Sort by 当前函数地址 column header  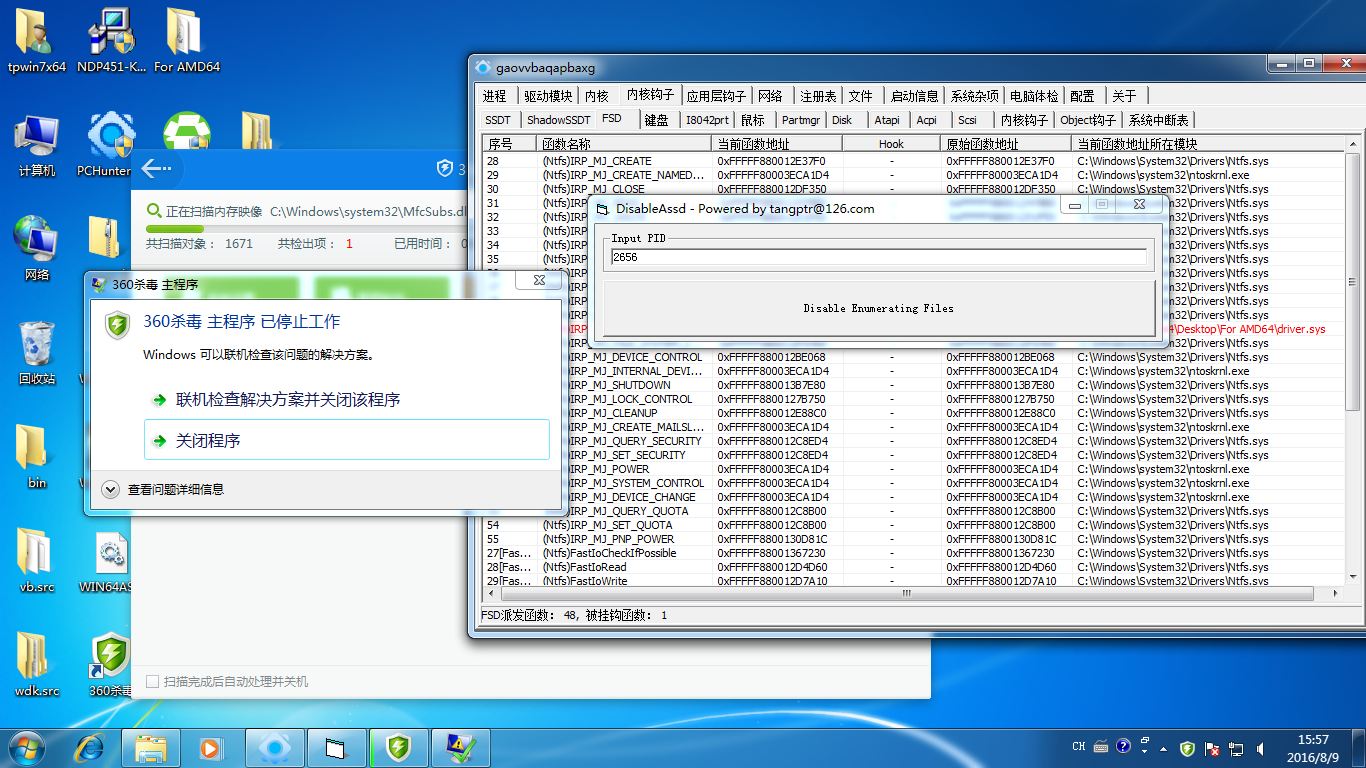(x=776, y=144)
